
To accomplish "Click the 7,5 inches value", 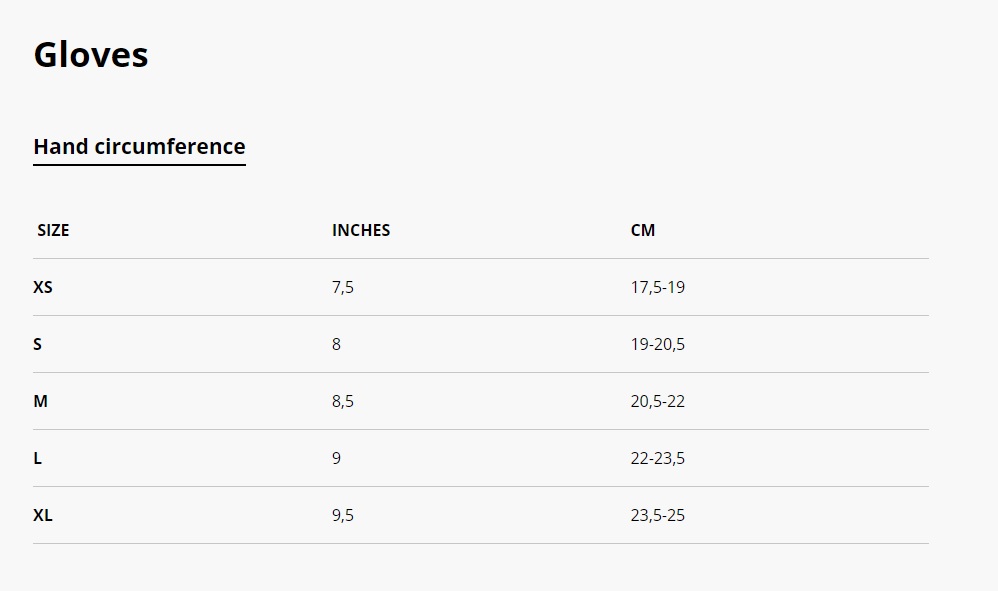I will (342, 288).
